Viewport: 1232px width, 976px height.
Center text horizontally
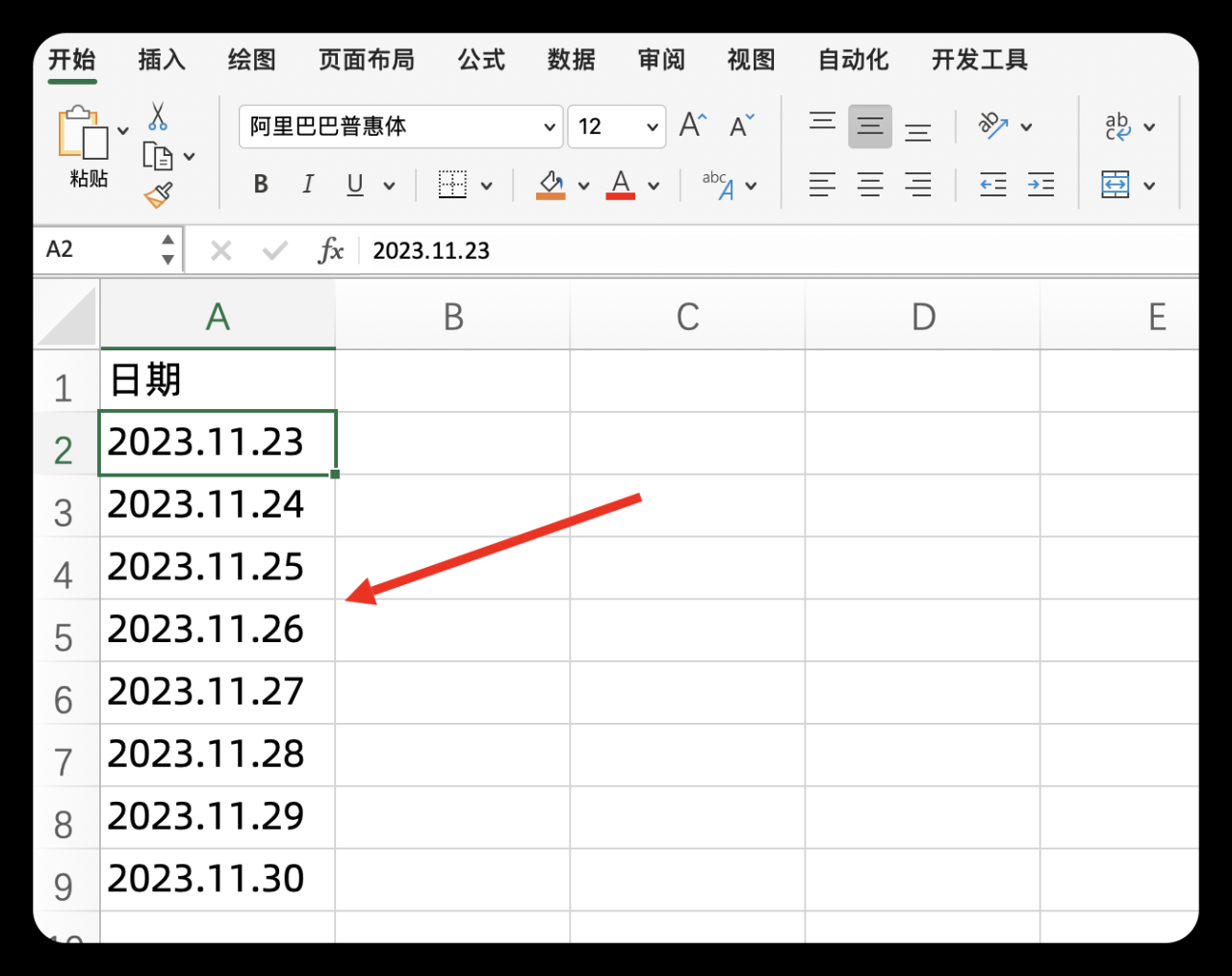pos(870,184)
